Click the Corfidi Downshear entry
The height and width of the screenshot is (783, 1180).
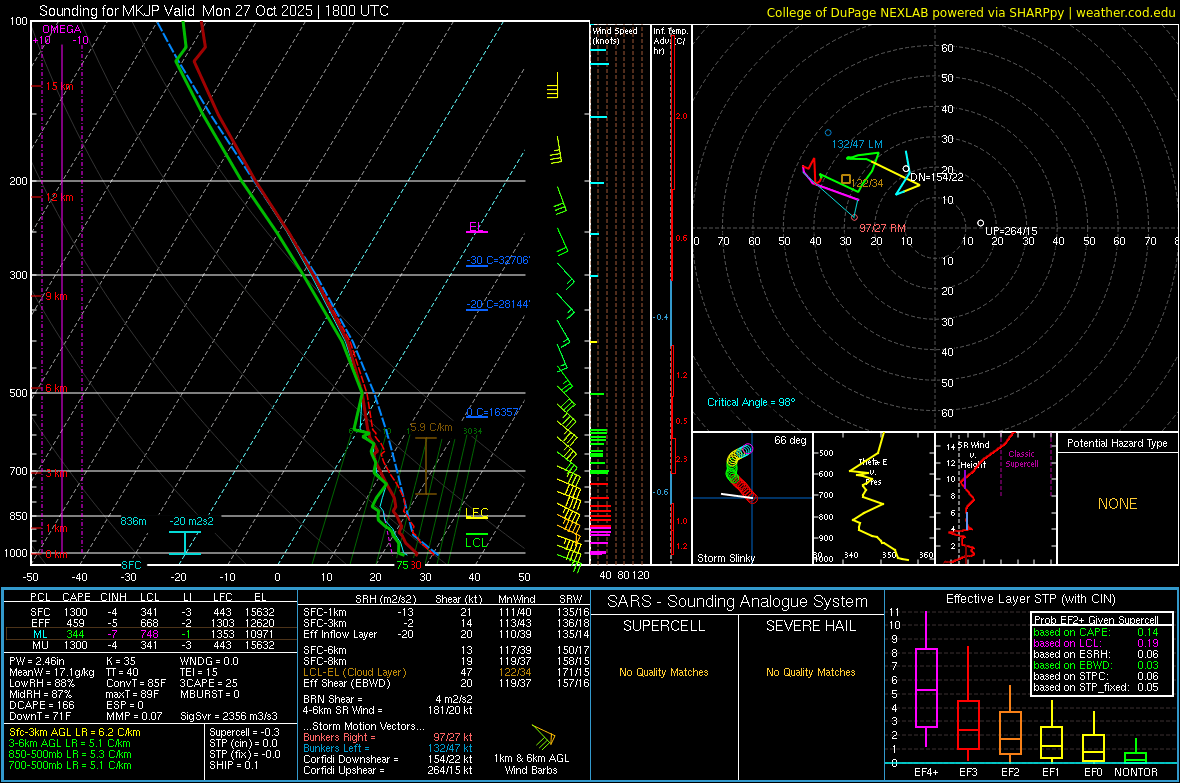point(388,760)
